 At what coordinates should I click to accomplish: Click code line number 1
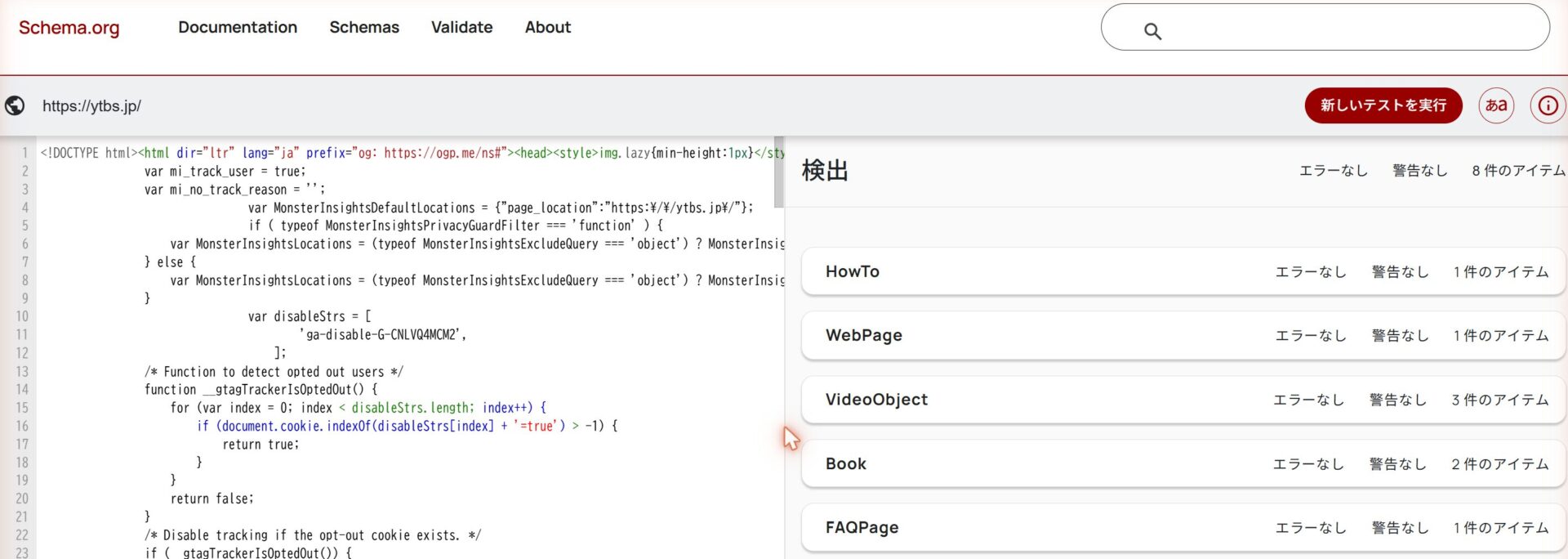[x=24, y=153]
